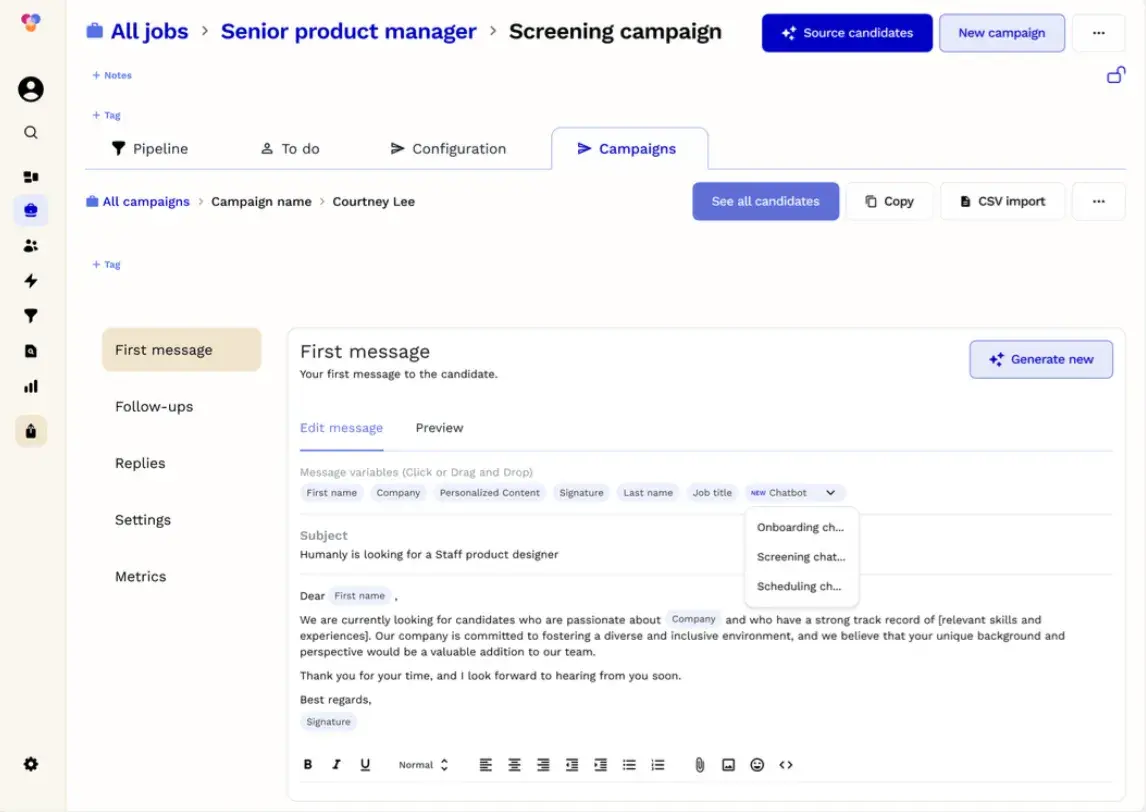This screenshot has height=812, width=1146.
Task: Switch to the Configuration tab
Action: (x=447, y=149)
